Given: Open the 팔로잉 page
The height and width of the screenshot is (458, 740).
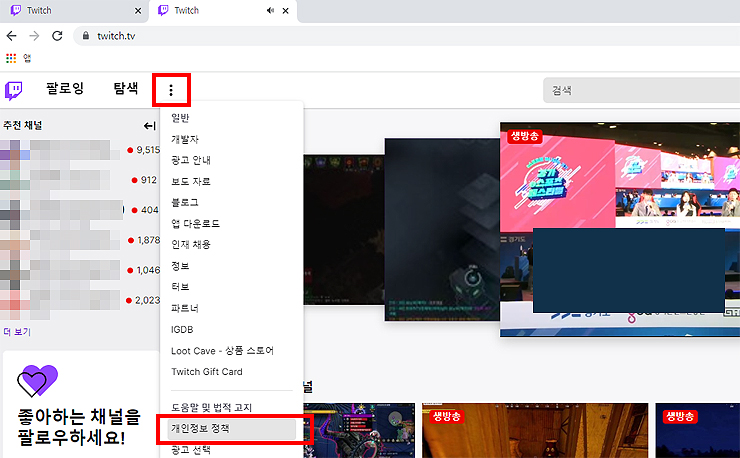Looking at the screenshot, I should pyautogui.click(x=65, y=88).
